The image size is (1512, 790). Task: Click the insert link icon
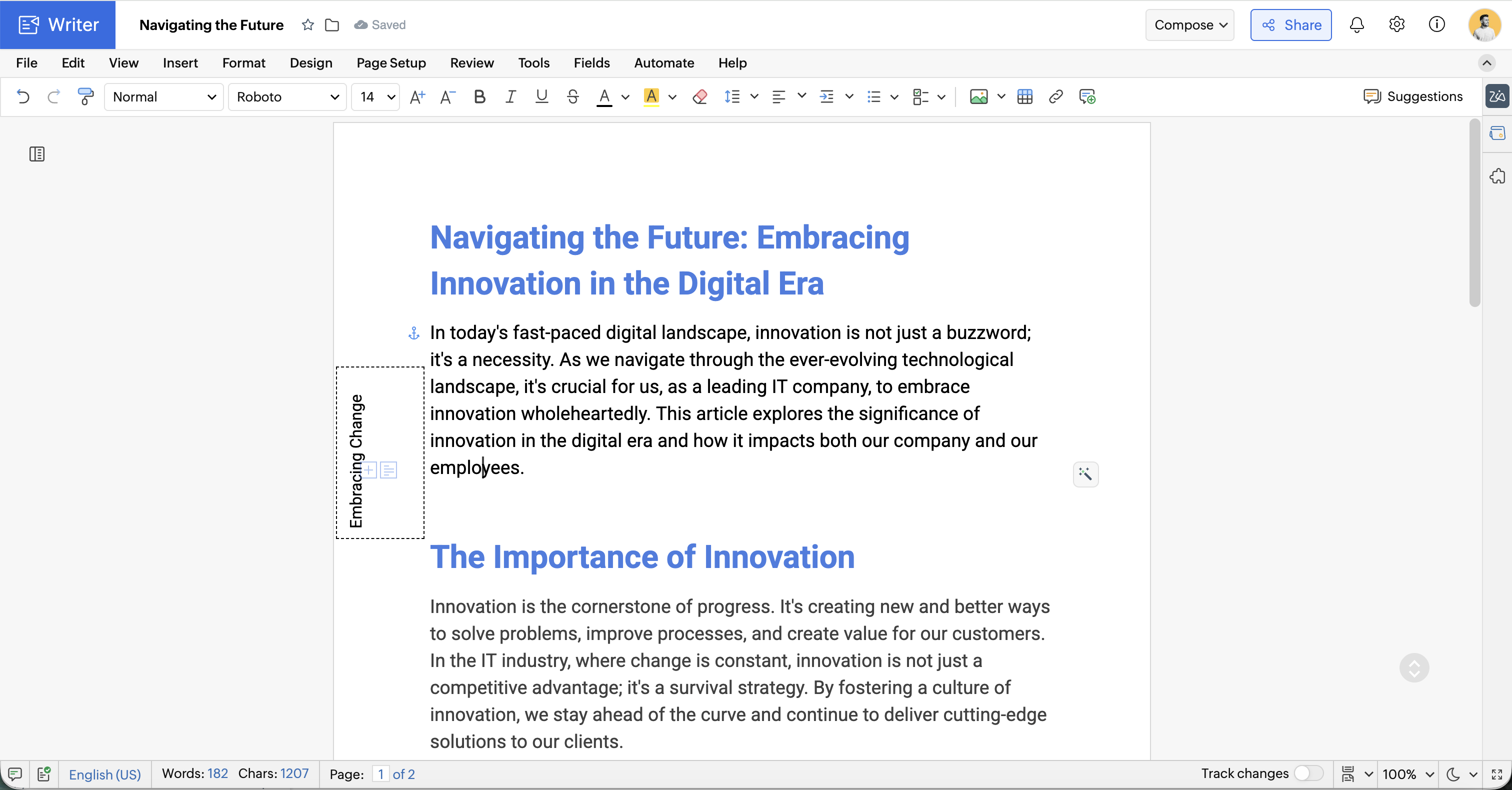pos(1055,97)
